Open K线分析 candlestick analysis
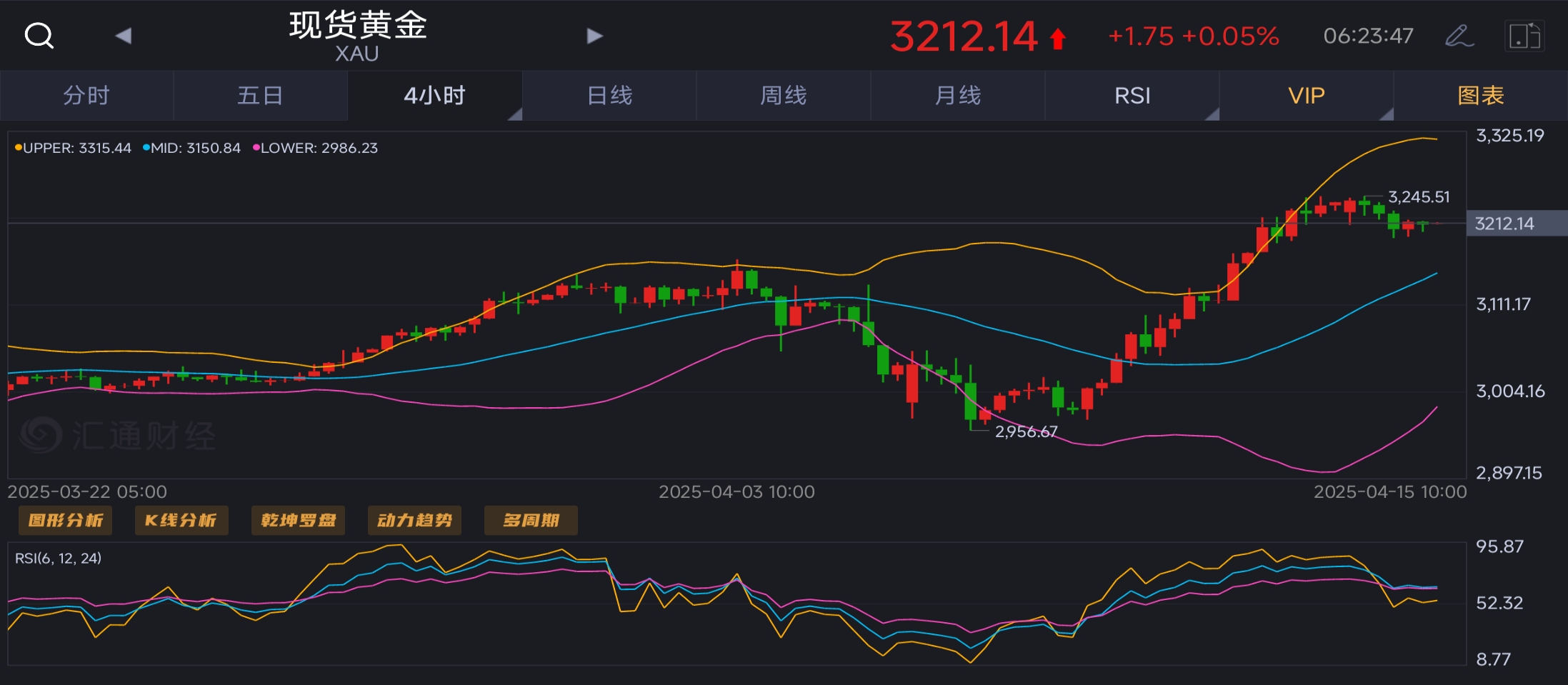This screenshot has width=1568, height=685. click(x=181, y=520)
